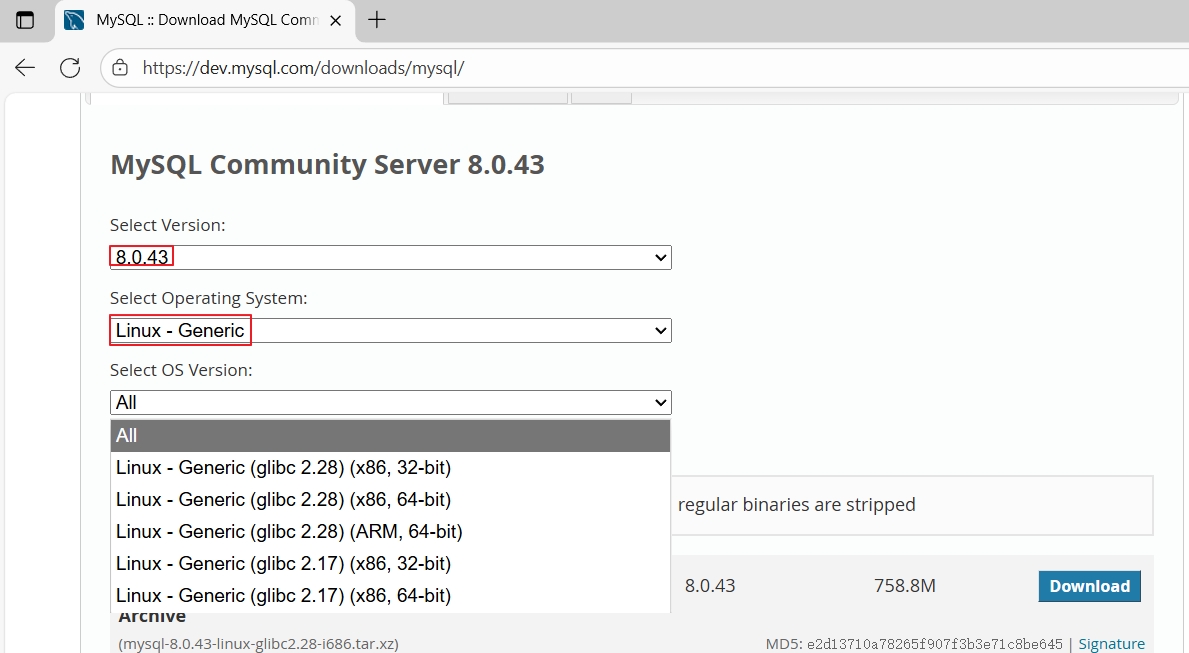
Task: Select Linux - Generic (glibc 2.28) (ARM, 64-bit)
Action: coord(391,532)
